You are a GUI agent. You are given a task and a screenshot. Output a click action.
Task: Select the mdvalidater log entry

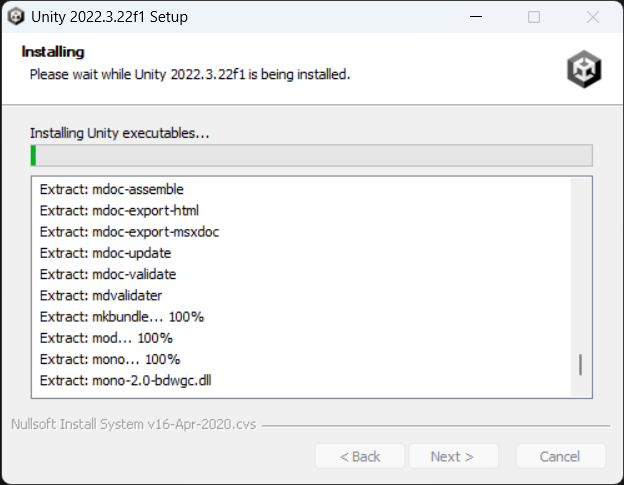pyautogui.click(x=101, y=295)
